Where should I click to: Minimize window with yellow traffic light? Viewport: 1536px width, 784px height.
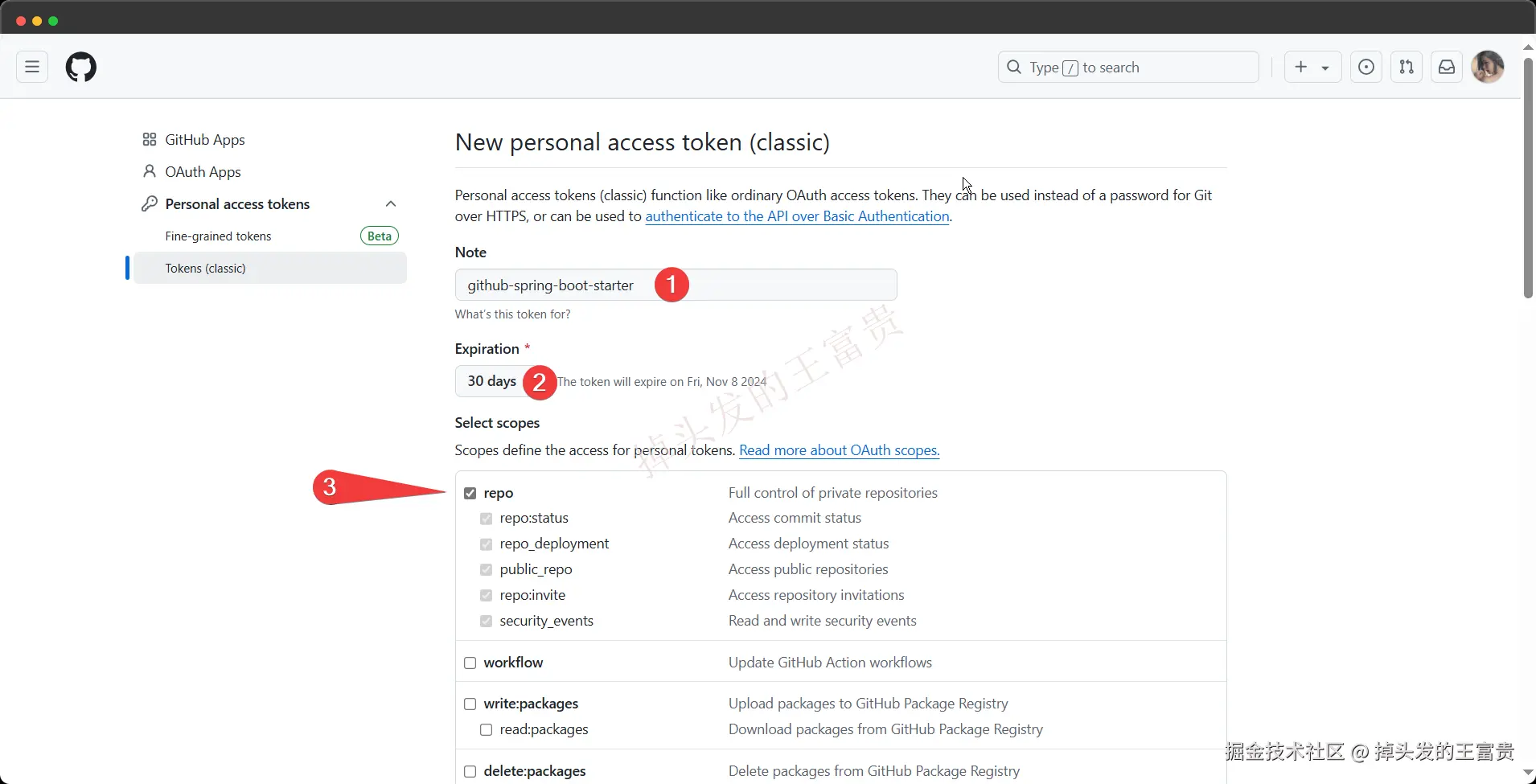(37, 21)
